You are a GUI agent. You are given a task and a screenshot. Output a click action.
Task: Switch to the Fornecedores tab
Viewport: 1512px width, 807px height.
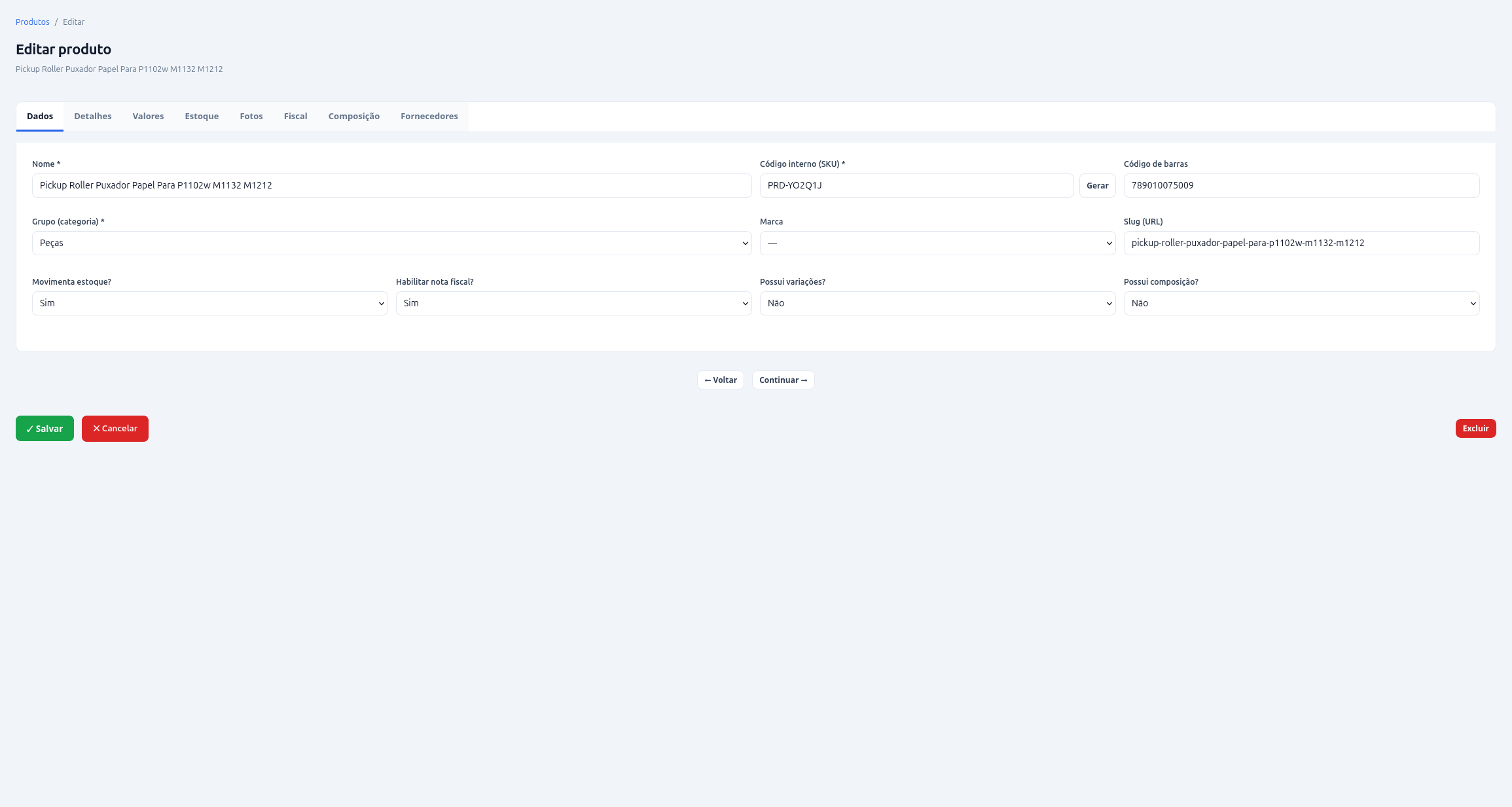pos(429,117)
